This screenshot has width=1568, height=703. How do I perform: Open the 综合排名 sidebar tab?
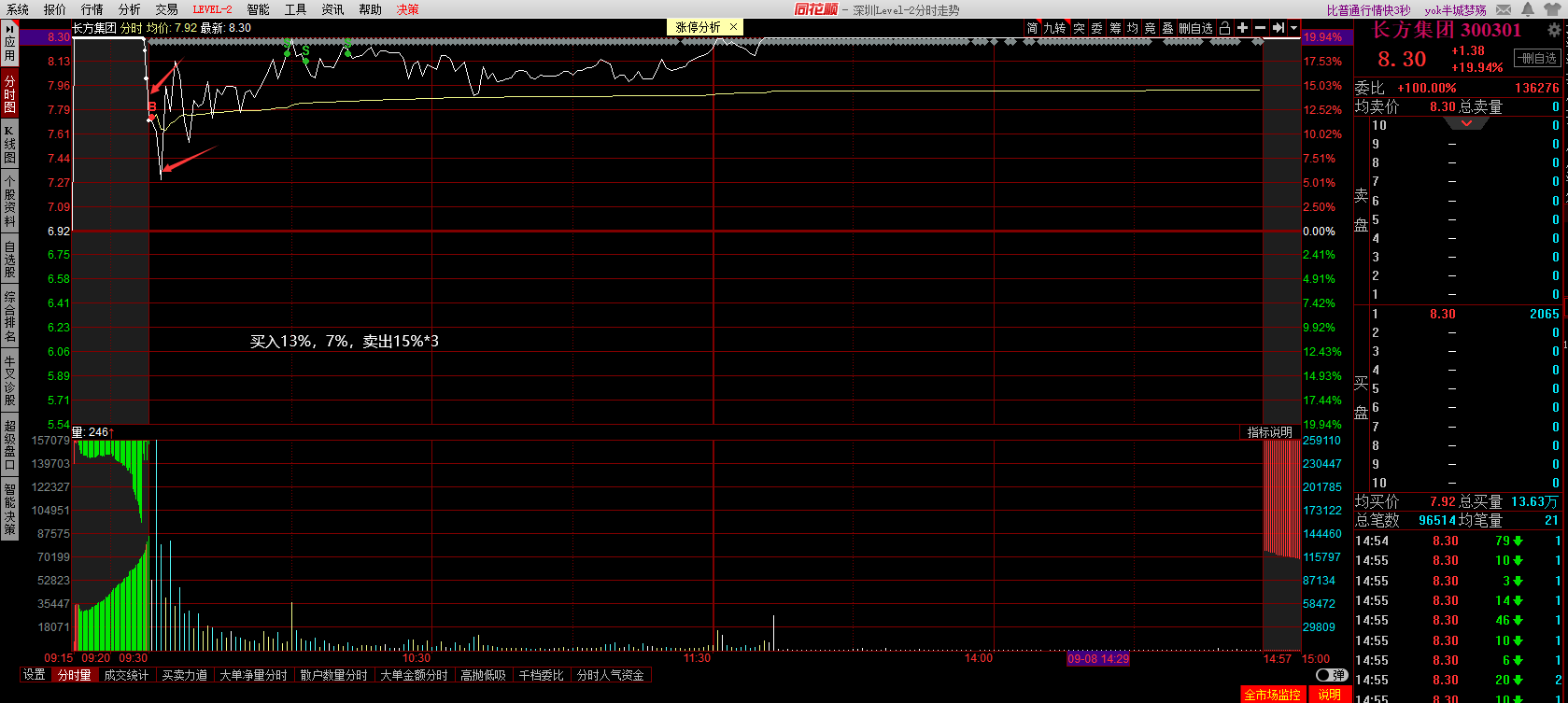coord(9,317)
